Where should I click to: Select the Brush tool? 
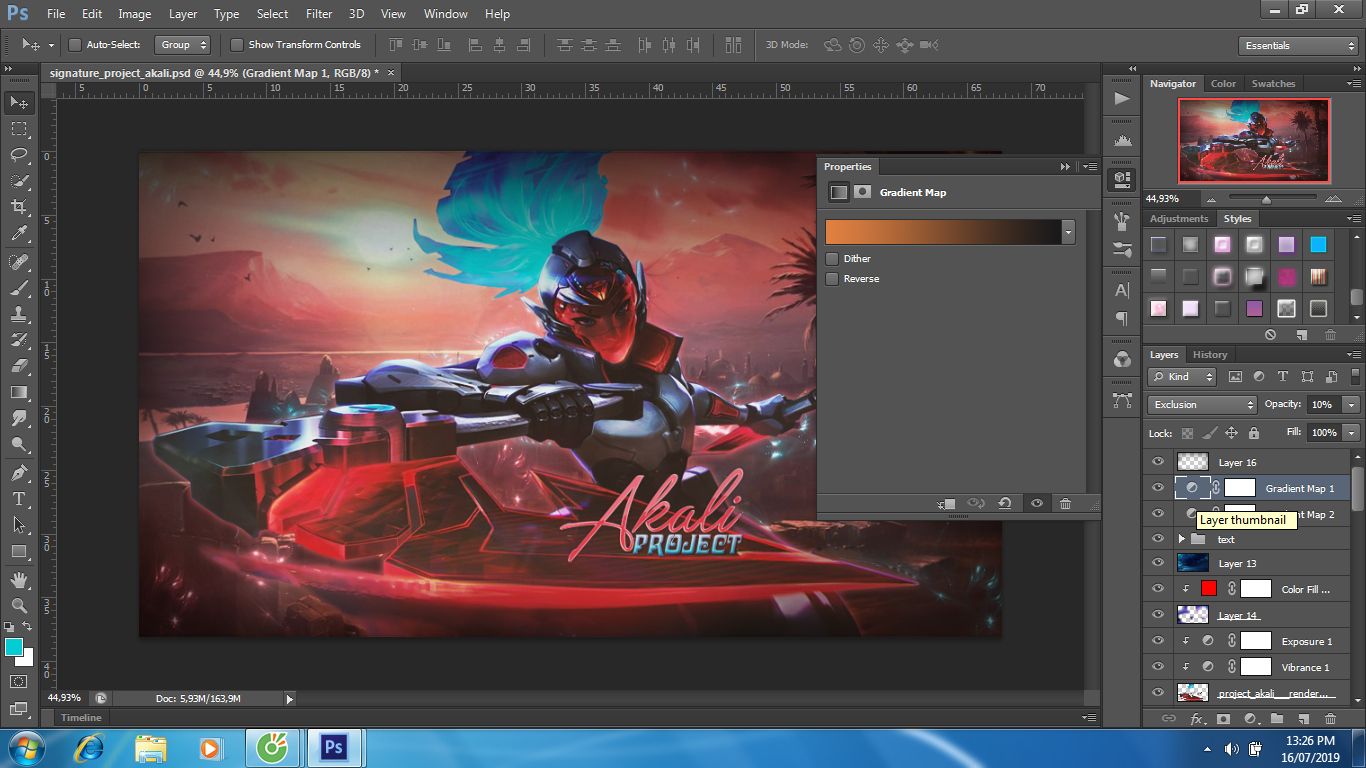pyautogui.click(x=19, y=288)
